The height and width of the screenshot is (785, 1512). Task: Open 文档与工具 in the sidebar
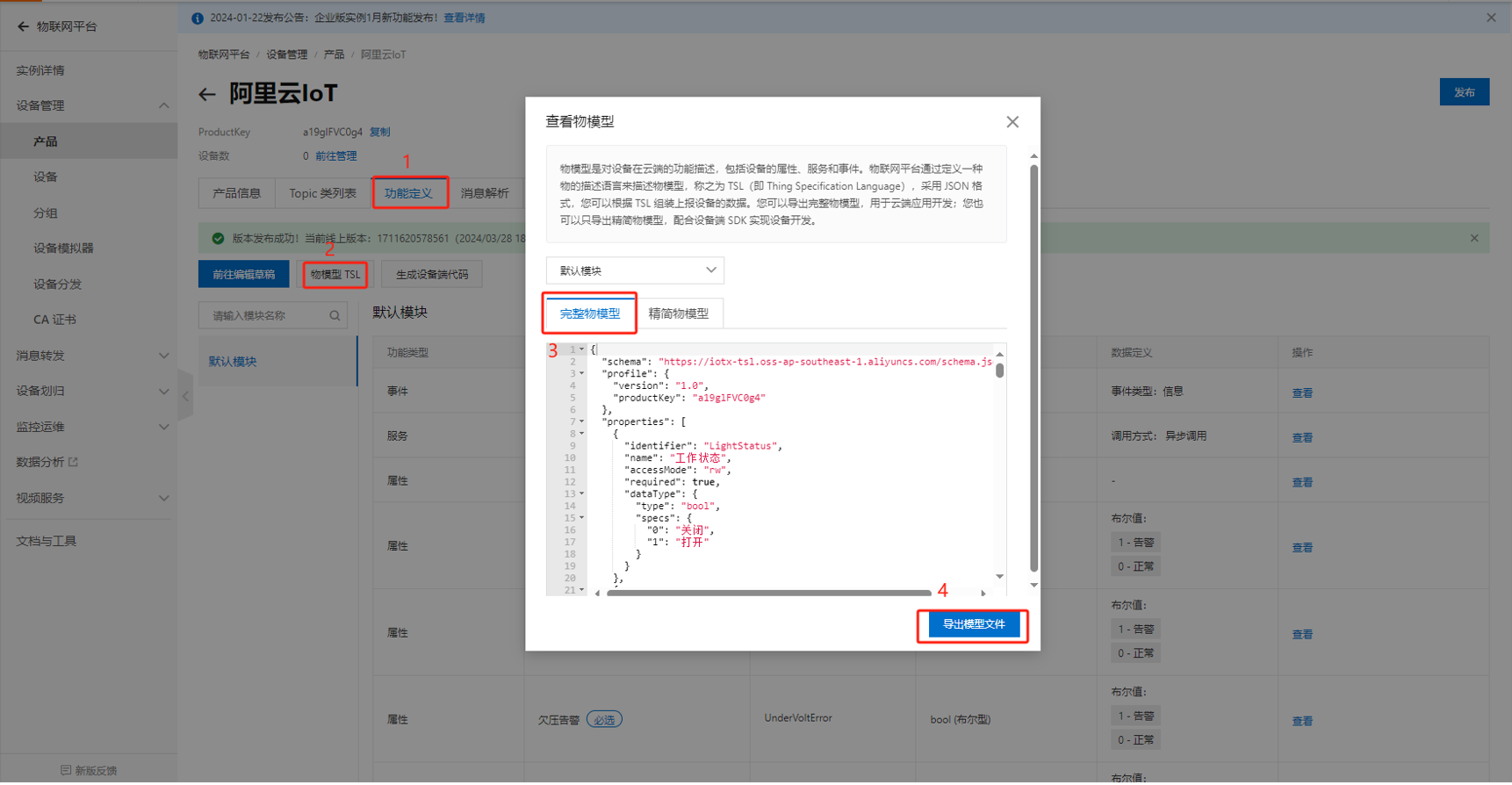[46, 541]
